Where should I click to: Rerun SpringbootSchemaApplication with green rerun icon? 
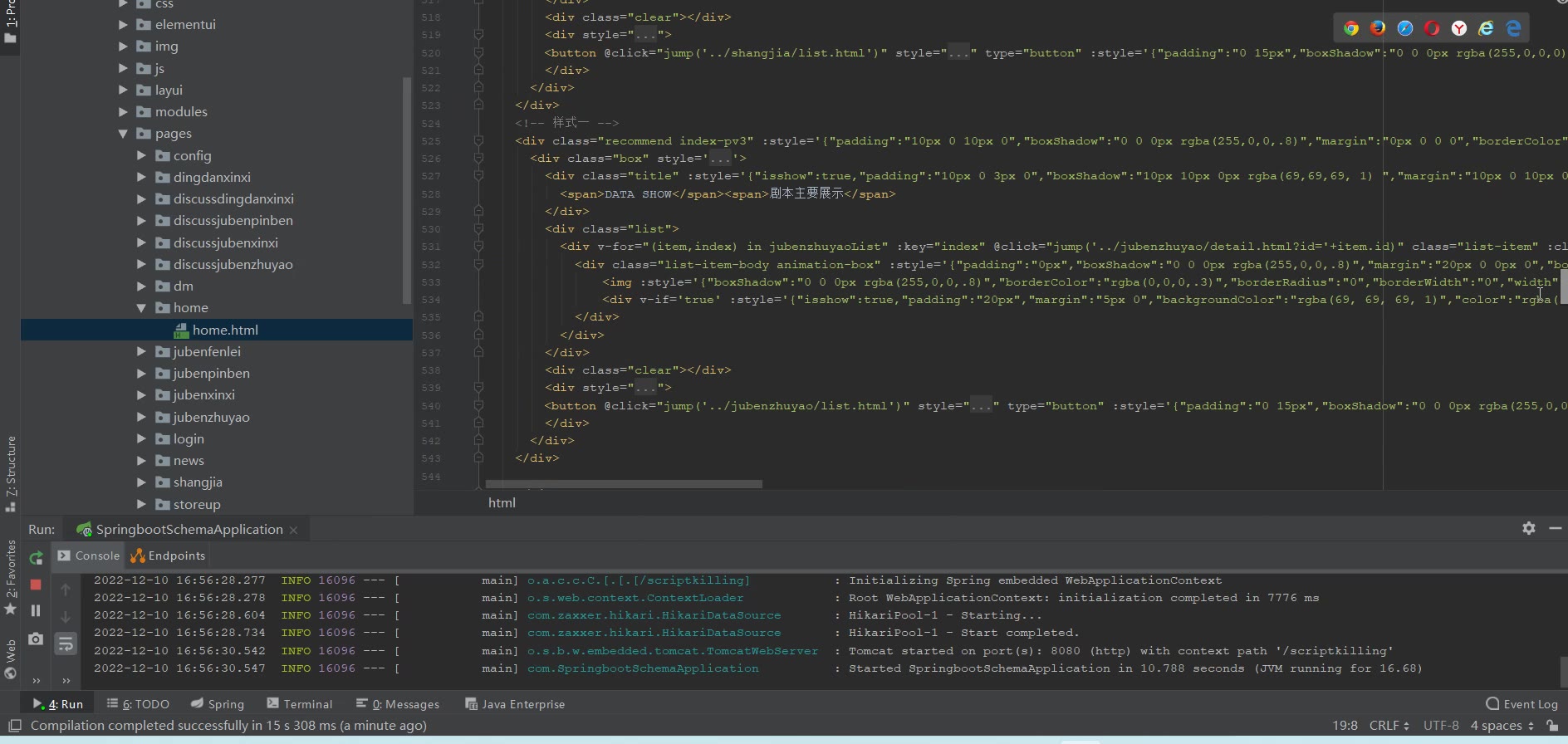click(36, 558)
